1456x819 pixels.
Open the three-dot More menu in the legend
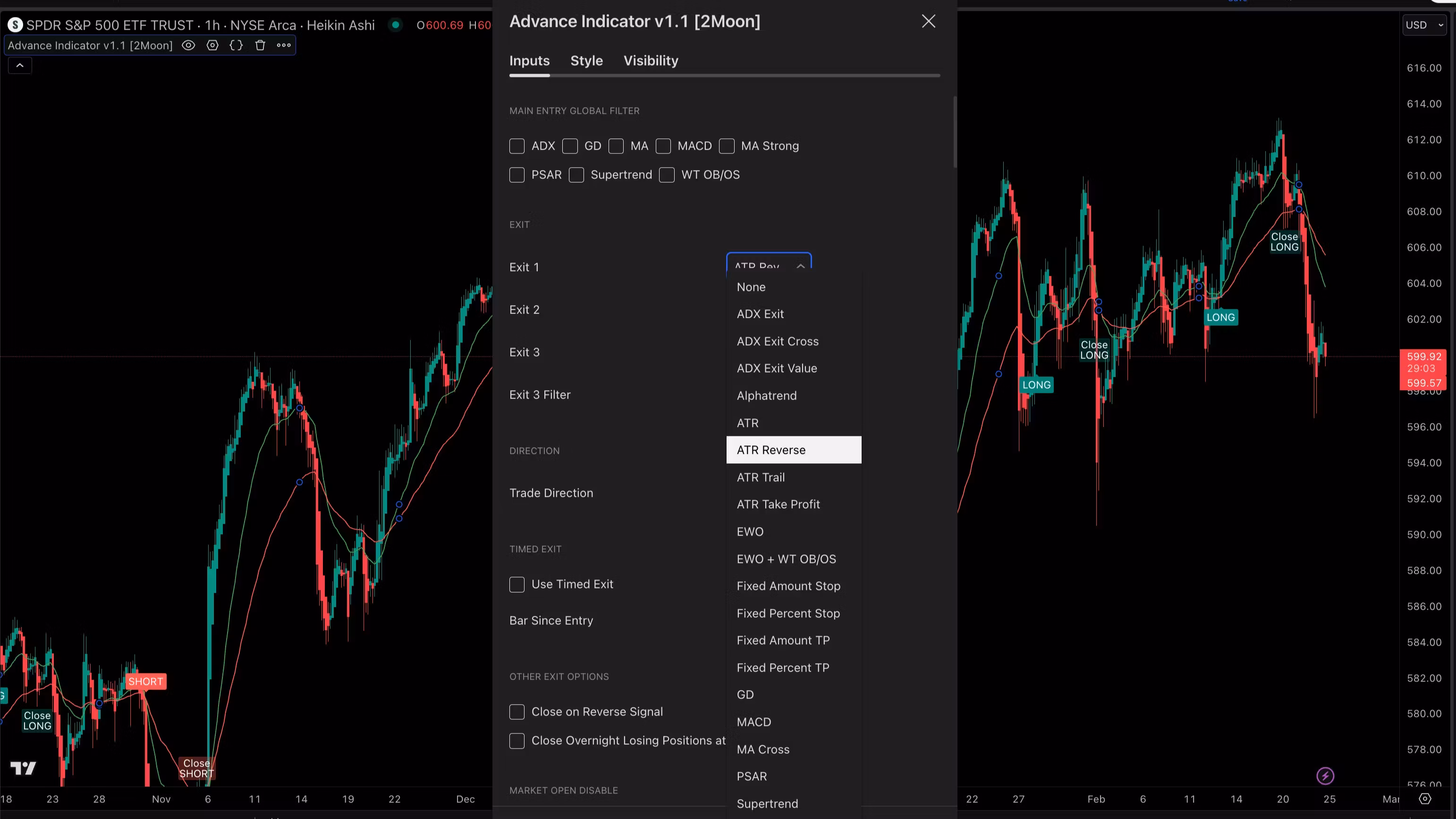(284, 45)
